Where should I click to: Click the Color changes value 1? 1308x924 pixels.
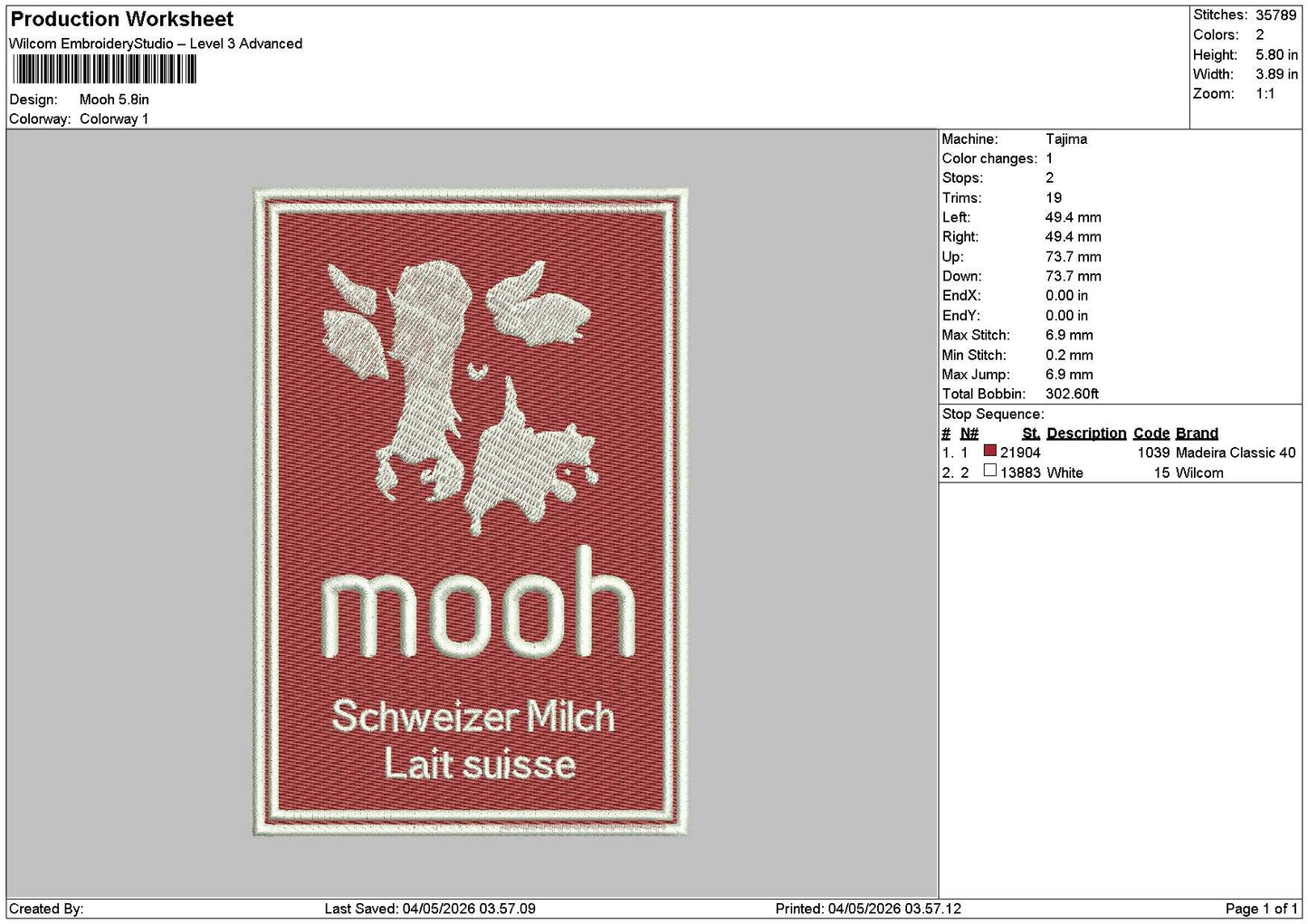pyautogui.click(x=1049, y=158)
